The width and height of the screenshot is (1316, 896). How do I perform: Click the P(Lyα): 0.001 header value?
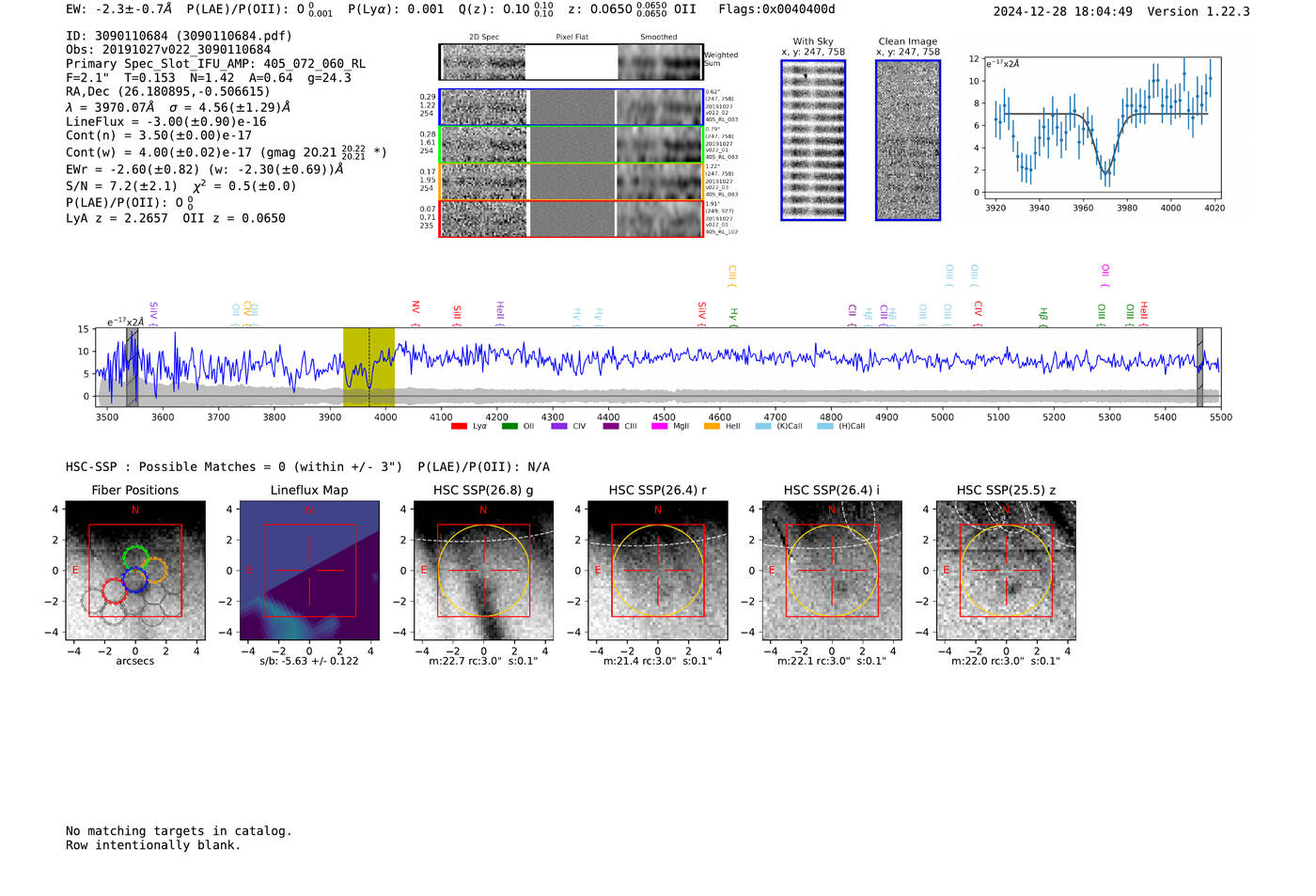point(396,9)
